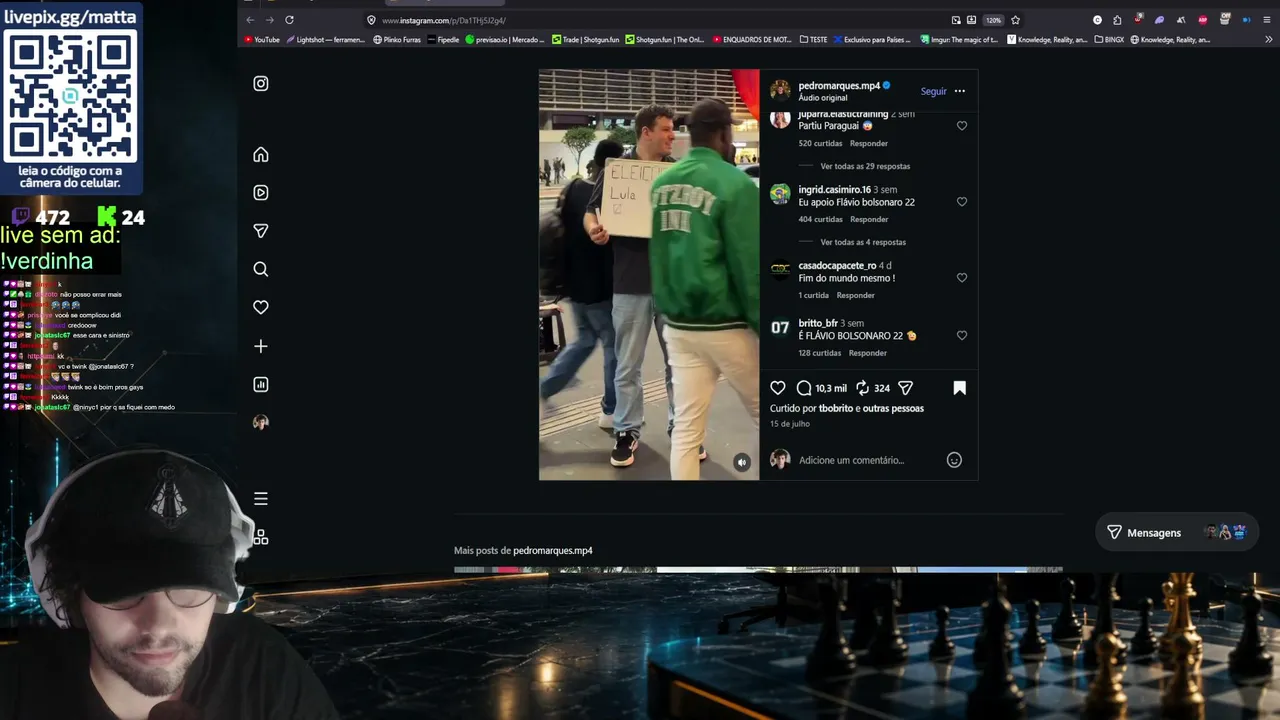Viewport: 1280px width, 720px height.
Task: Reply to casadocapacete_ro's comment
Action: tap(856, 295)
